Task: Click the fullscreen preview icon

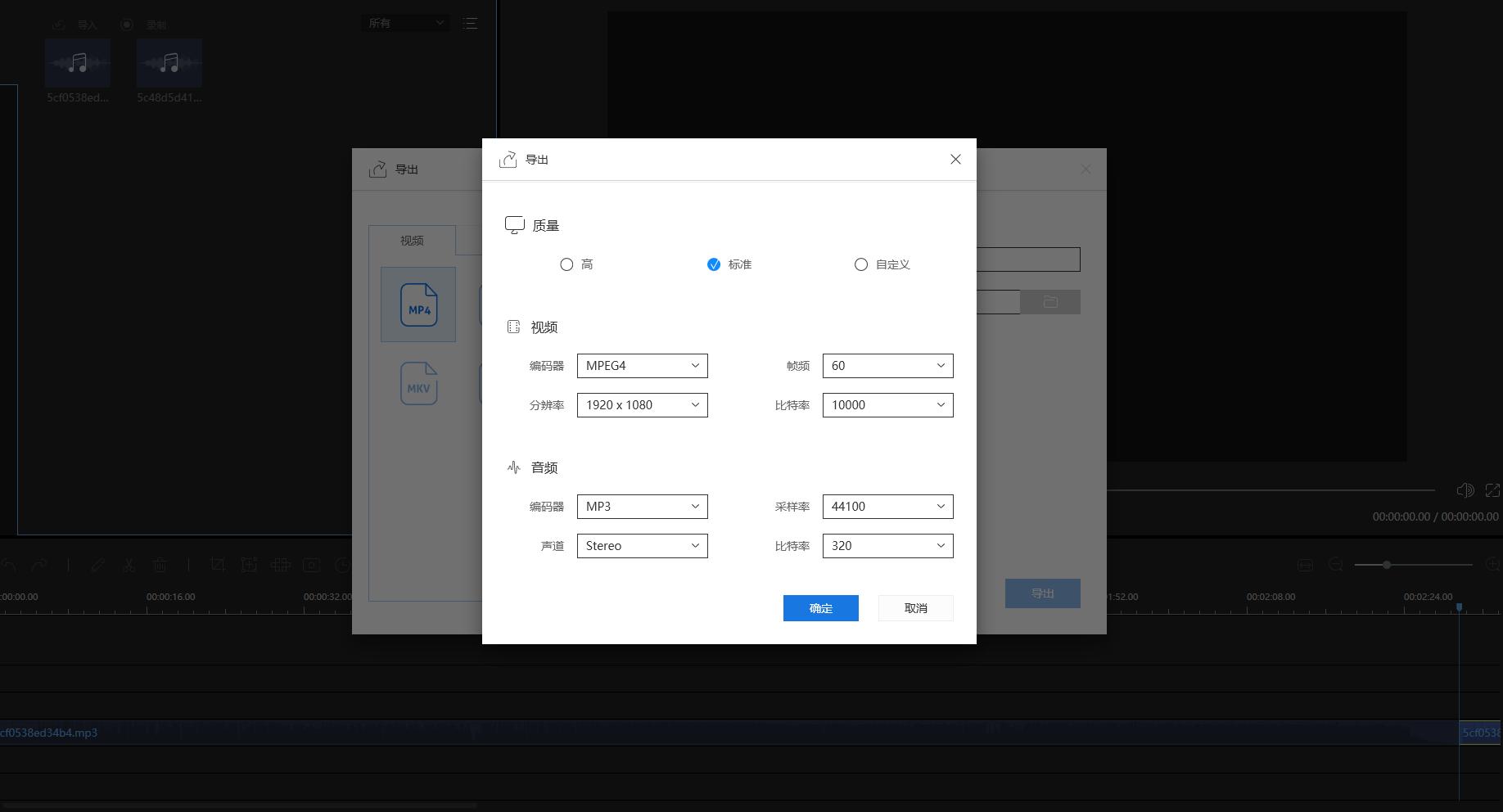Action: (x=1493, y=489)
